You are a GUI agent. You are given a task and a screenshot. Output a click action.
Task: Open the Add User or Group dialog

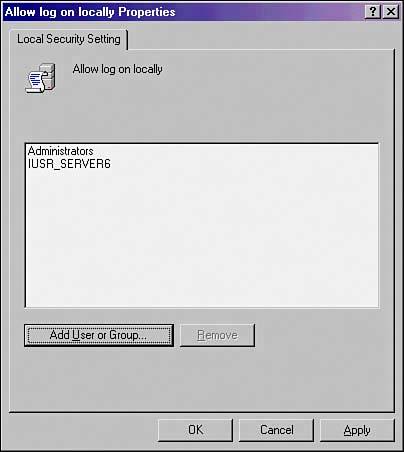point(99,335)
